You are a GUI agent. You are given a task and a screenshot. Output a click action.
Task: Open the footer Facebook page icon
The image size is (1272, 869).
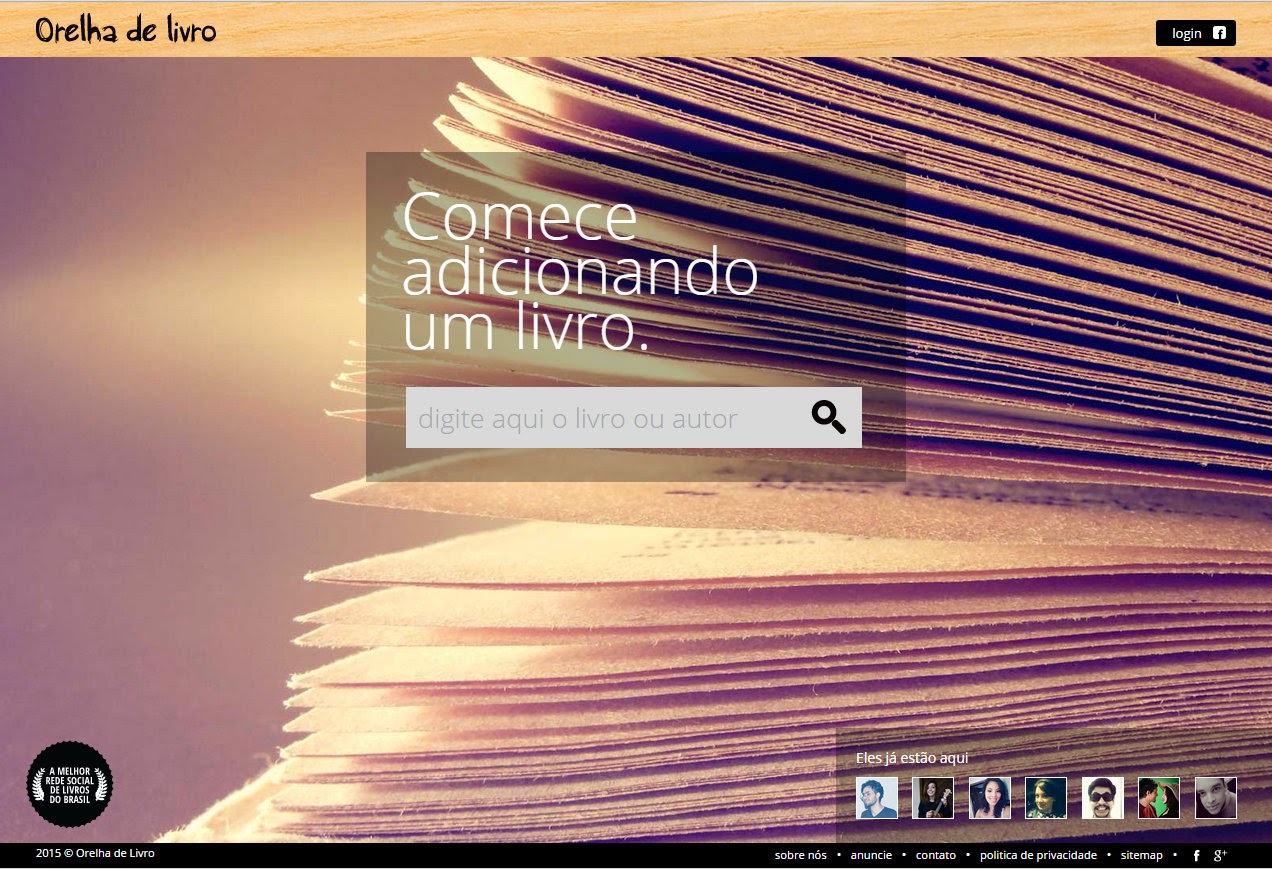[1196, 856]
